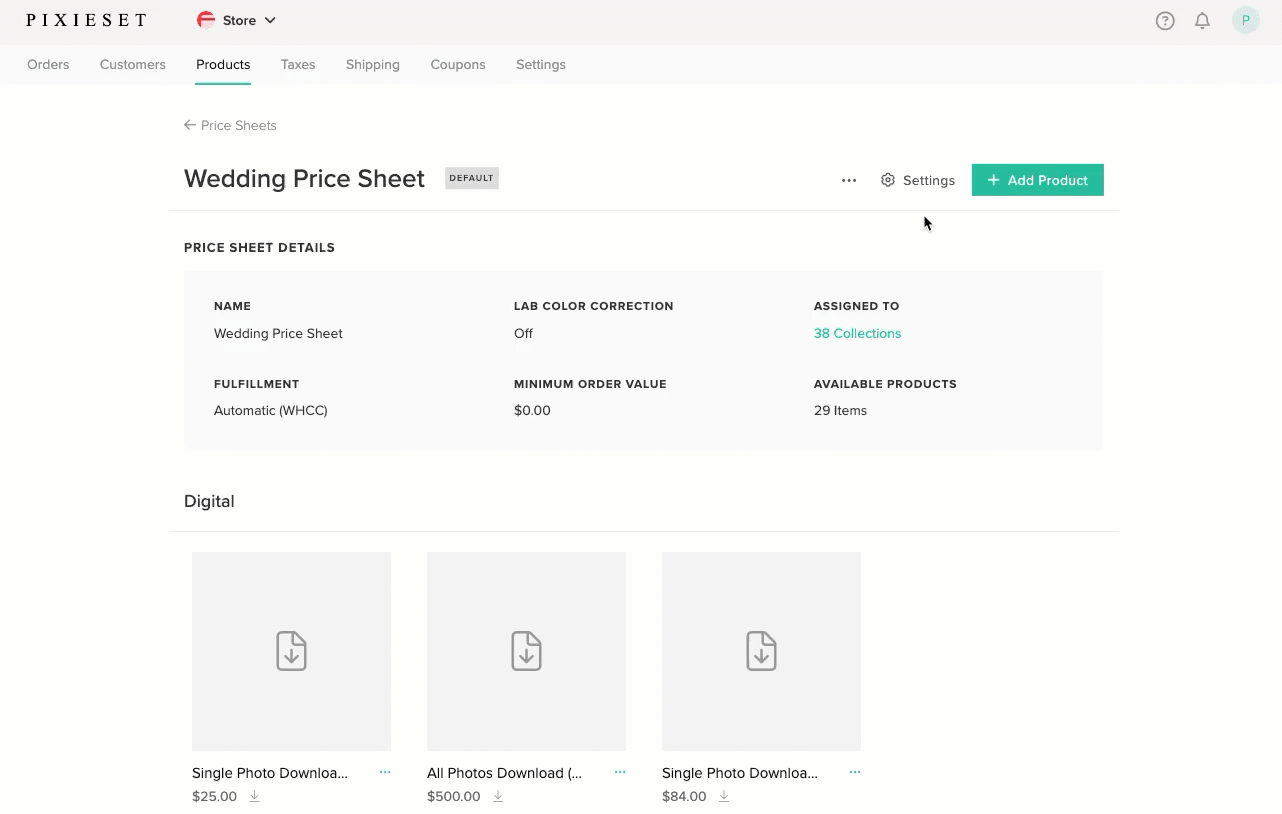This screenshot has width=1282, height=814.
Task: Go to the Orders tab
Action: pos(48,64)
